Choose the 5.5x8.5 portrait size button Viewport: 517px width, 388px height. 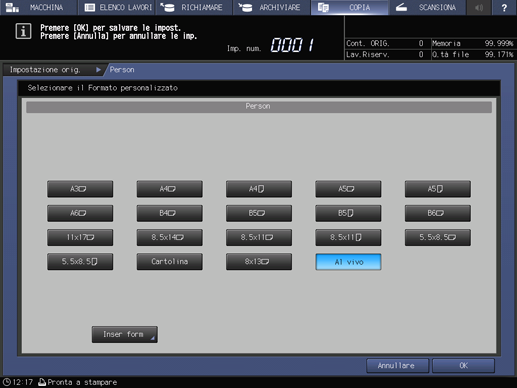(x=80, y=262)
